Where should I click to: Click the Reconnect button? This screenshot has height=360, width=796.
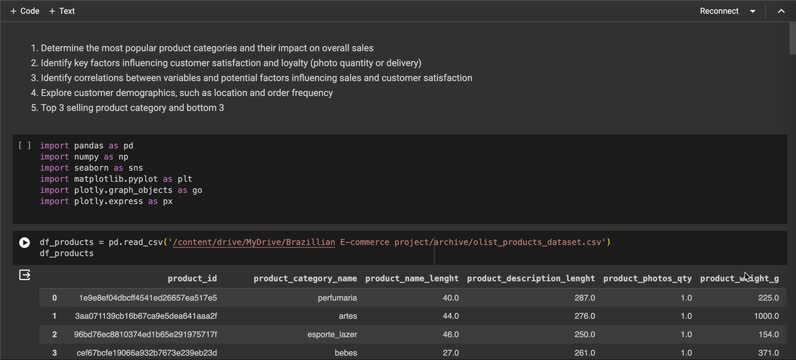pyautogui.click(x=719, y=11)
